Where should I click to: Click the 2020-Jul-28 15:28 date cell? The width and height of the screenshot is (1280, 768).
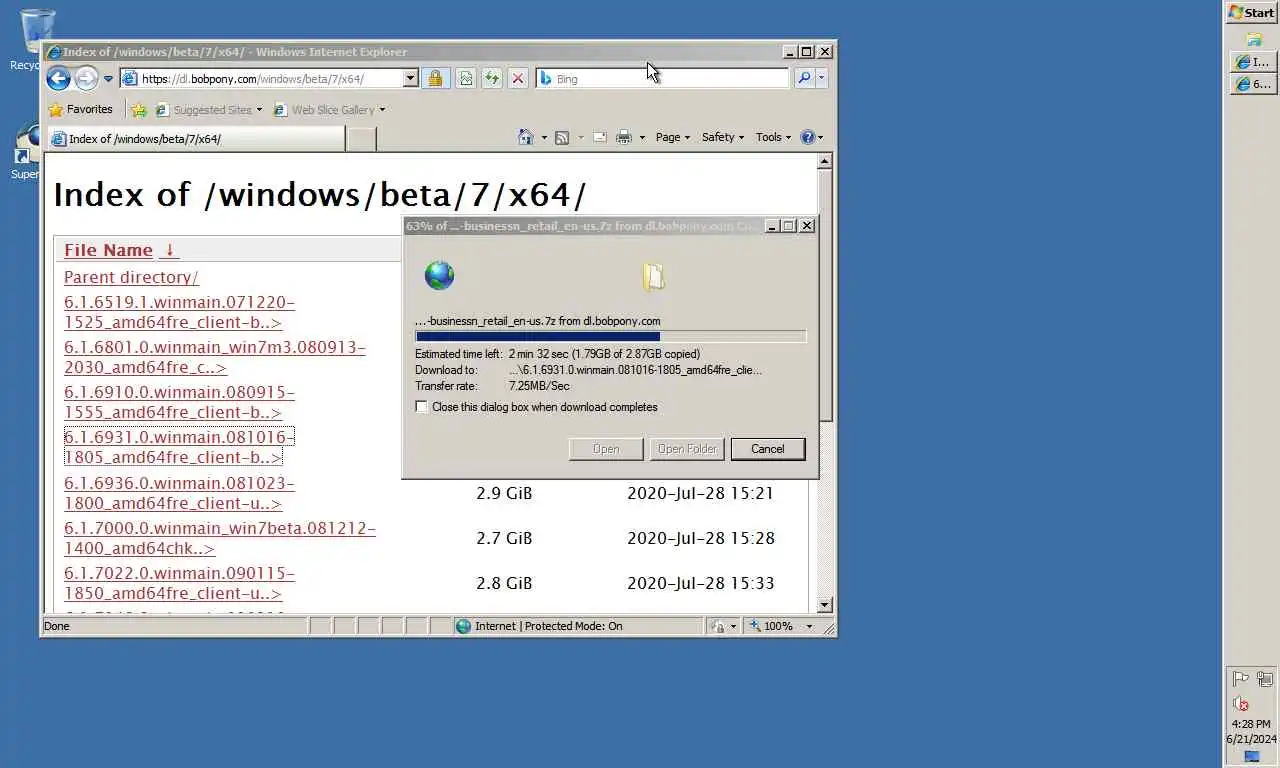point(701,538)
